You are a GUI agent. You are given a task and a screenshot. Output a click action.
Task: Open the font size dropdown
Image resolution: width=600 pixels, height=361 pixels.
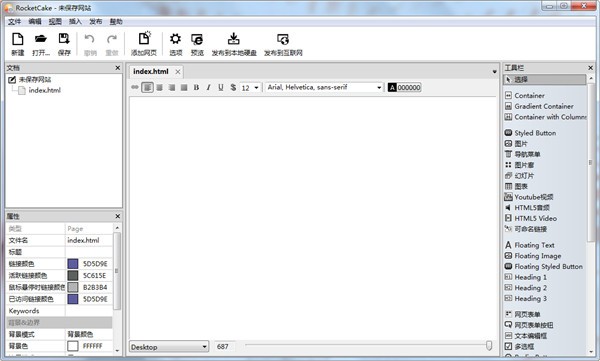[x=256, y=88]
